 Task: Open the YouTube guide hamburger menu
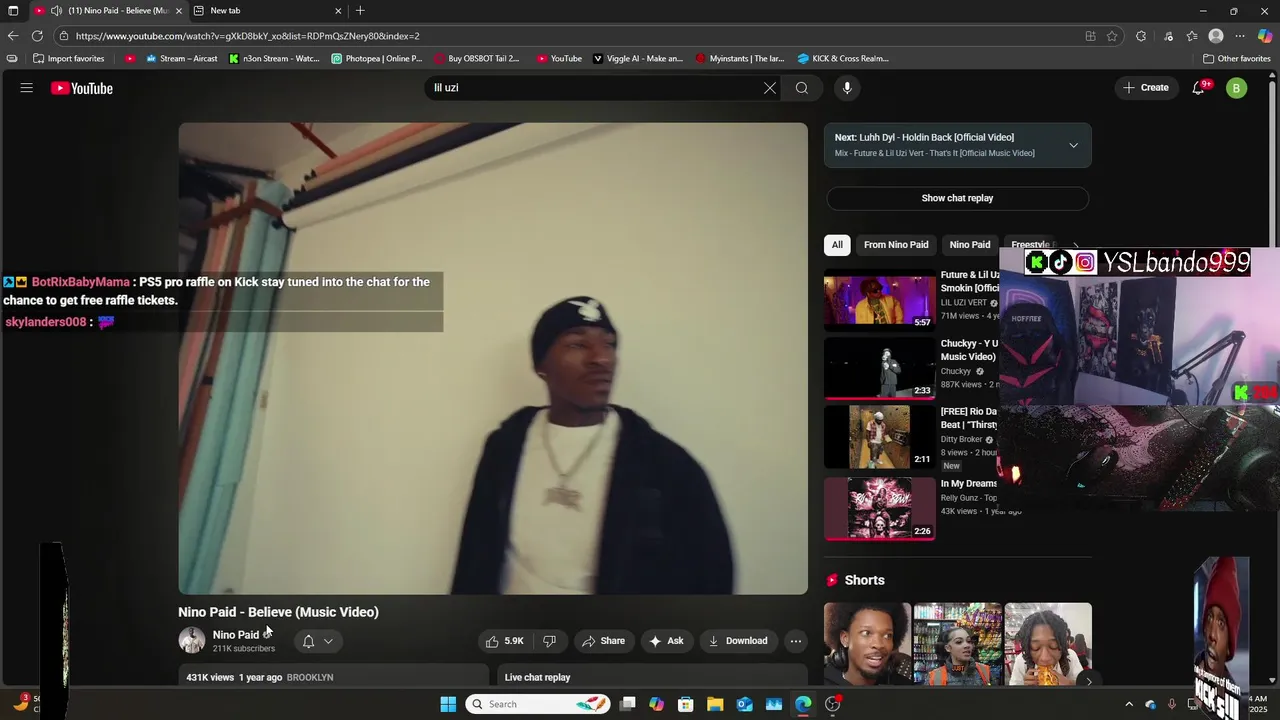27,88
